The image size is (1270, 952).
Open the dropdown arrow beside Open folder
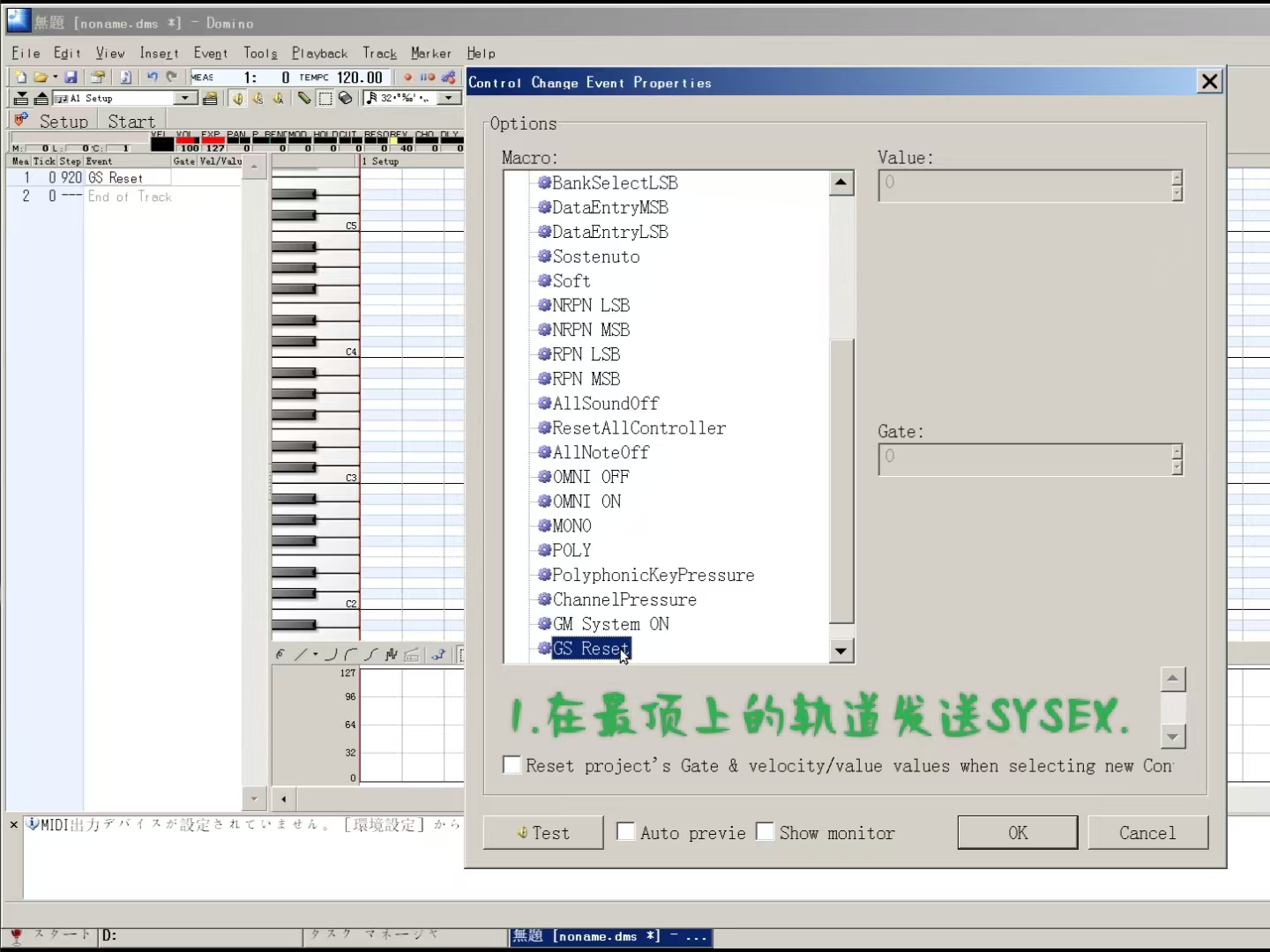point(55,78)
